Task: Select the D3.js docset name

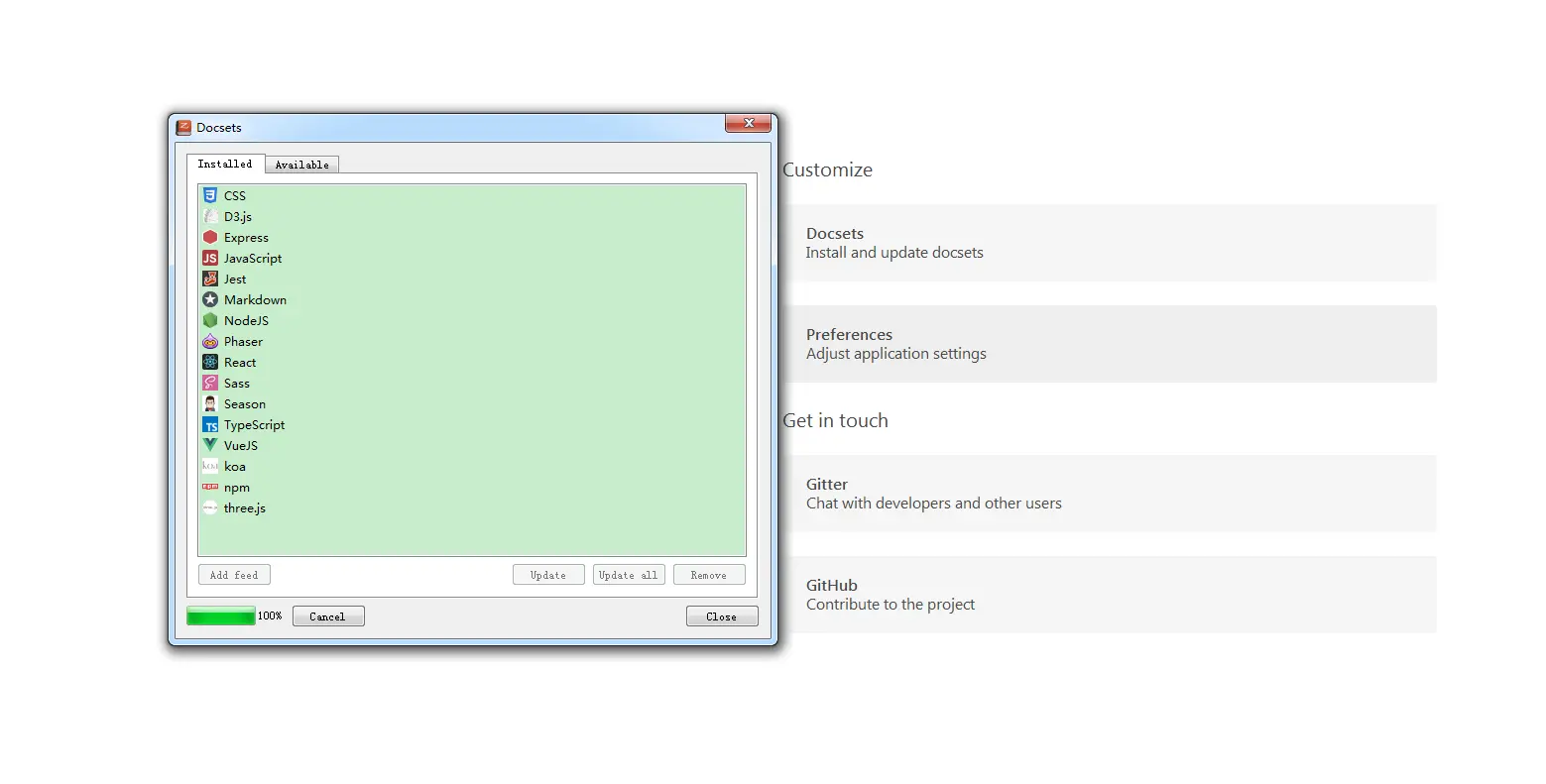Action: (x=238, y=216)
